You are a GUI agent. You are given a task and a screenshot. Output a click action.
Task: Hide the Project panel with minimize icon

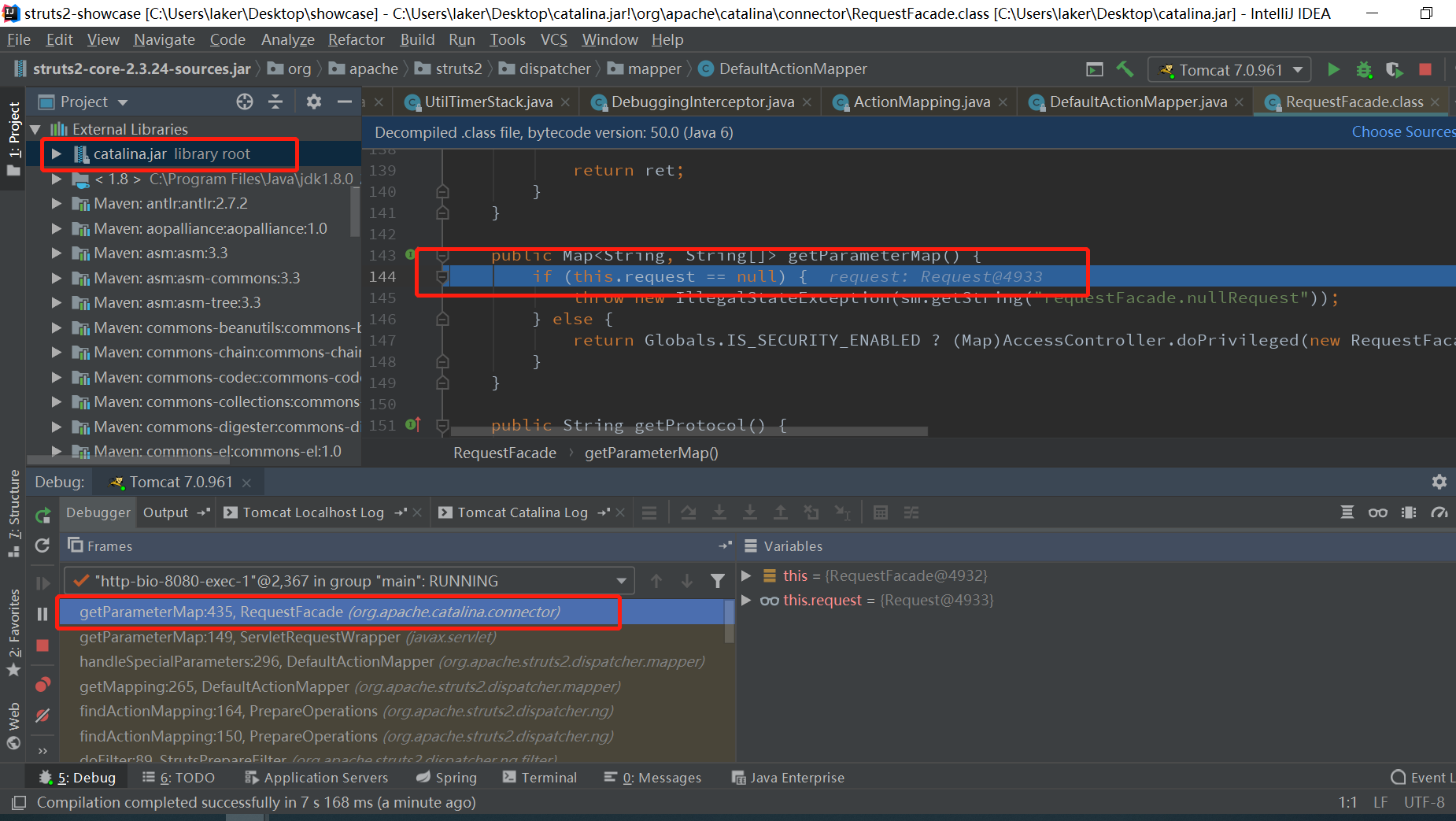point(344,102)
